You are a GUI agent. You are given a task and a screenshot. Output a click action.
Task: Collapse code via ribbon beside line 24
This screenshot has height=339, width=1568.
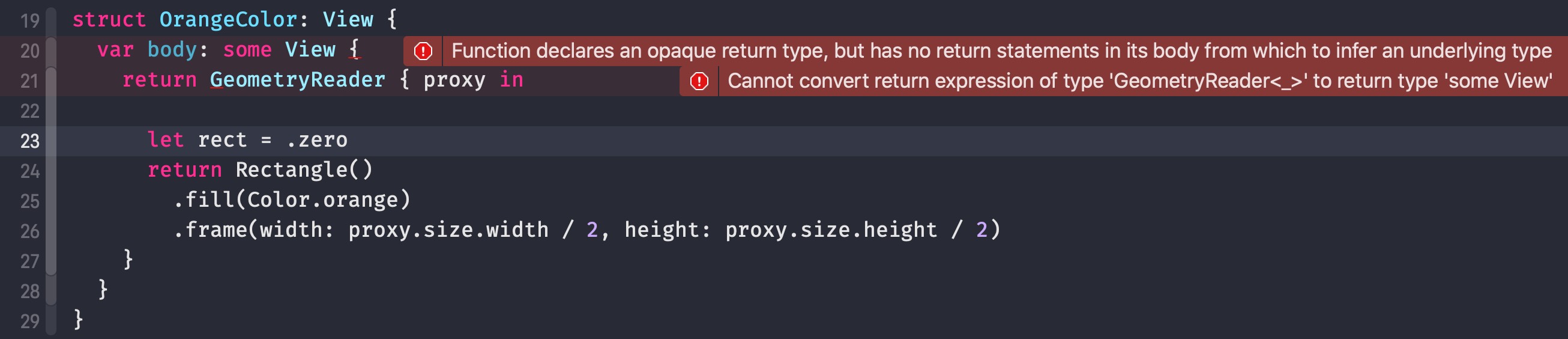pyautogui.click(x=51, y=171)
